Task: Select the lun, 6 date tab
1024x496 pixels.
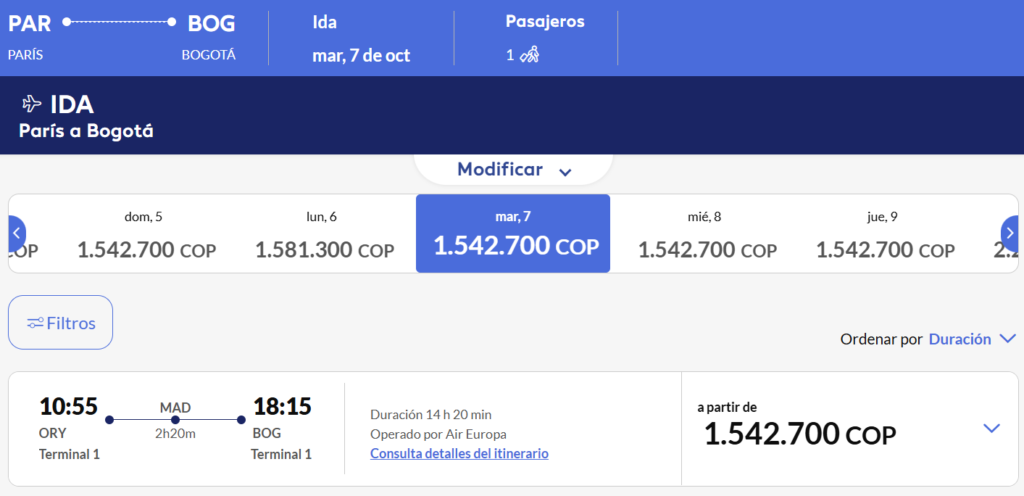Action: coord(323,234)
